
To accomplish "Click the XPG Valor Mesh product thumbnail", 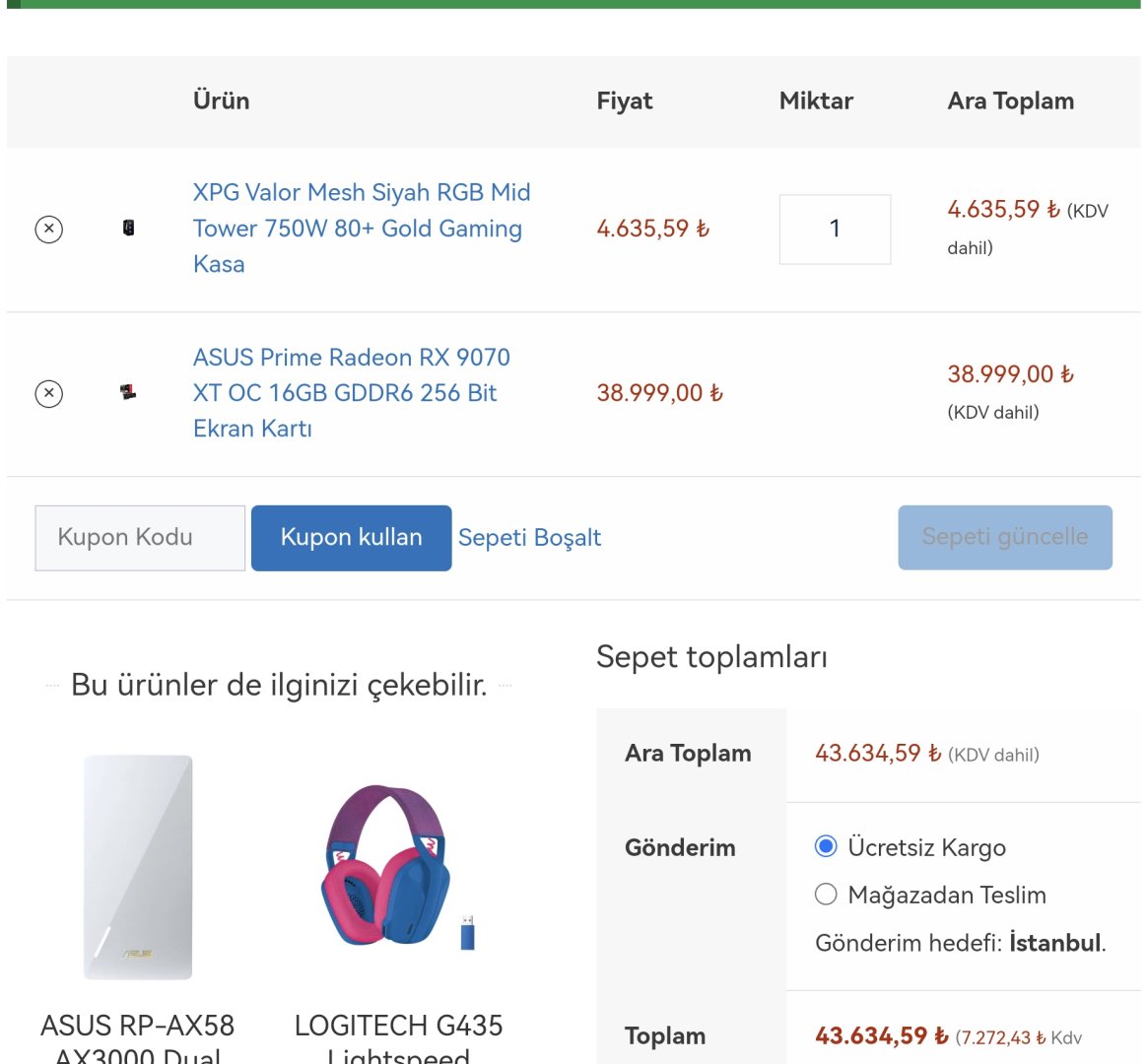I will [128, 229].
